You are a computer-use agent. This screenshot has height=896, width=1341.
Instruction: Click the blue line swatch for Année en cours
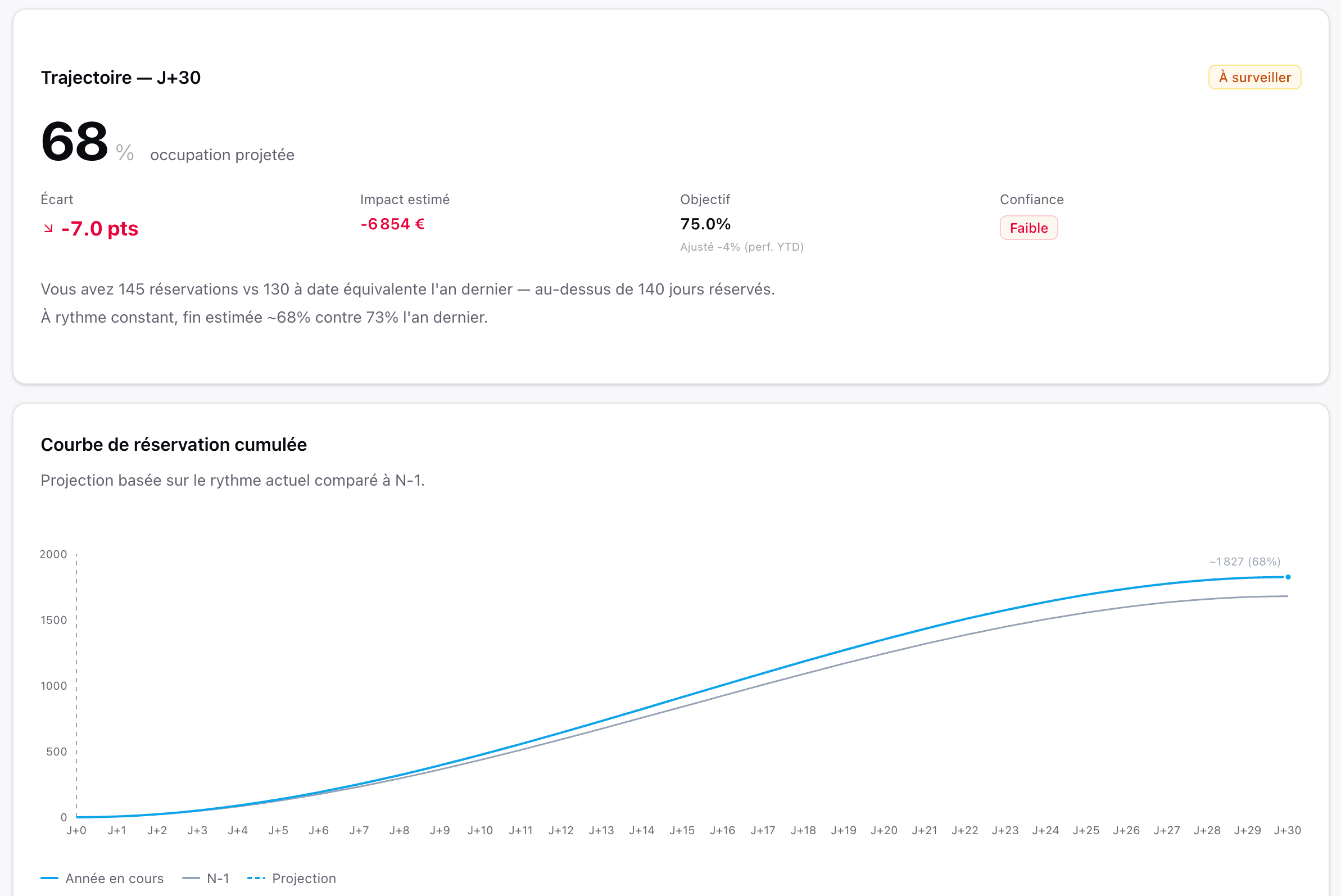[x=49, y=878]
